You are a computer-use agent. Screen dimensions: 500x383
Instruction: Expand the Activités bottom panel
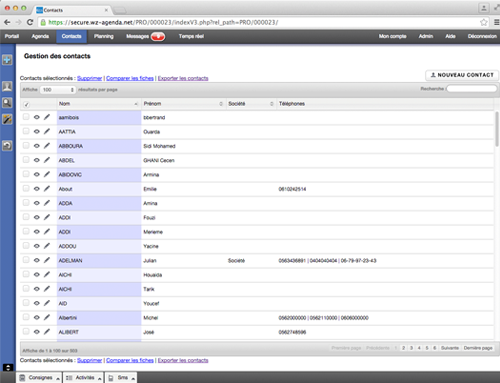pyautogui.click(x=83, y=378)
